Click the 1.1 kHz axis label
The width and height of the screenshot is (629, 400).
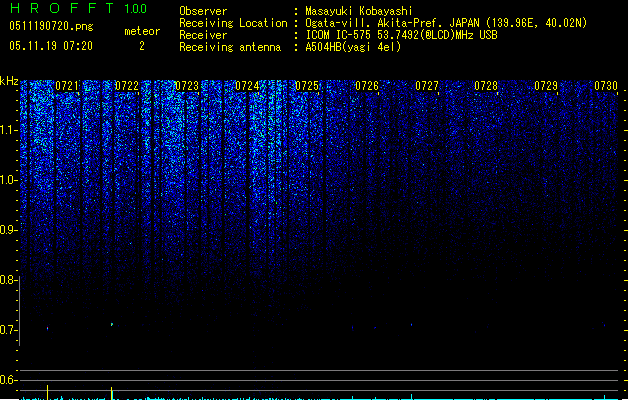(x=8, y=130)
